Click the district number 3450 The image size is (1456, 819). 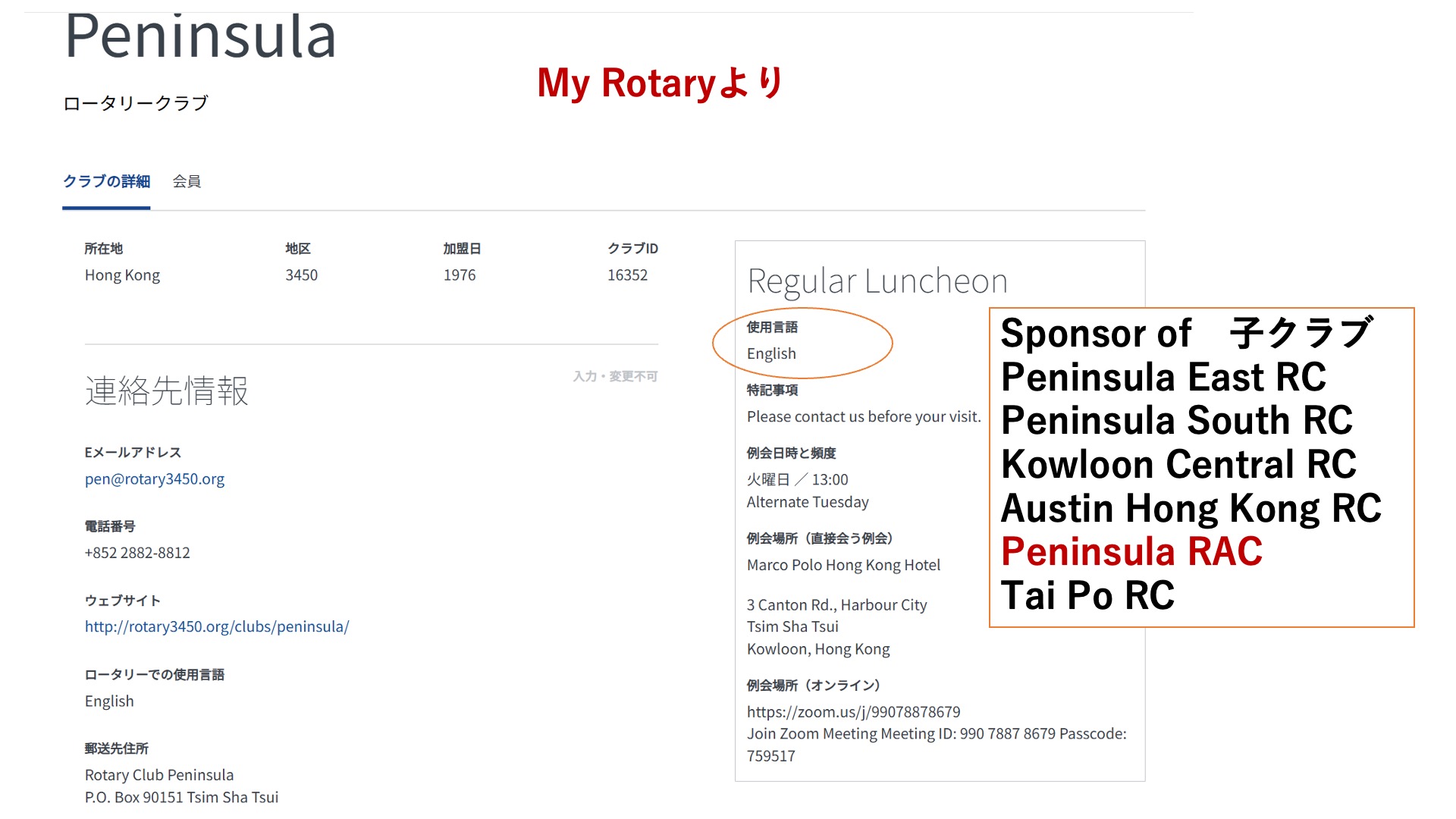301,275
